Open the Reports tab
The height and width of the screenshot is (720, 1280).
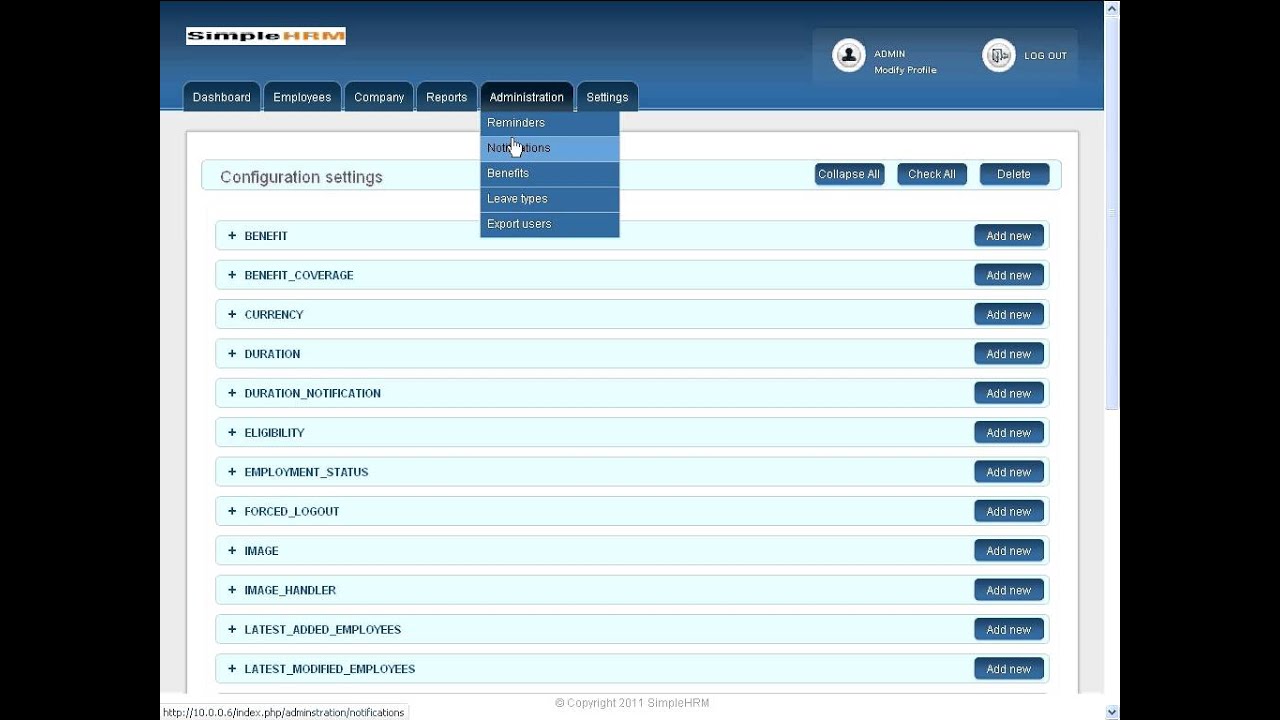click(x=446, y=97)
